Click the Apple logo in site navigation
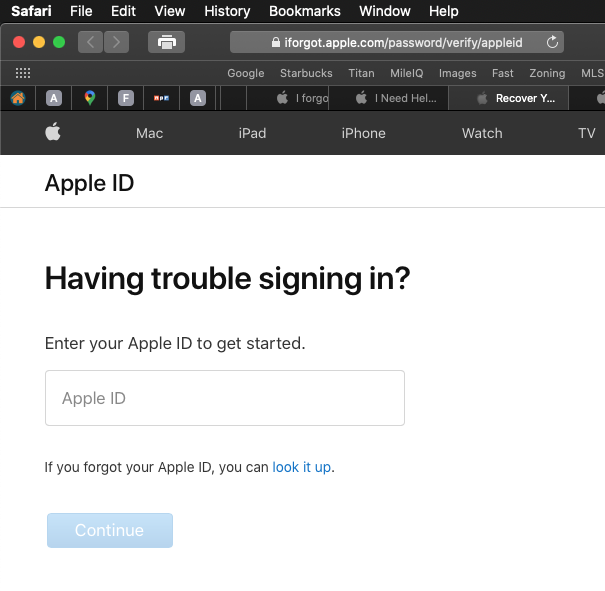The image size is (605, 591). [x=53, y=132]
